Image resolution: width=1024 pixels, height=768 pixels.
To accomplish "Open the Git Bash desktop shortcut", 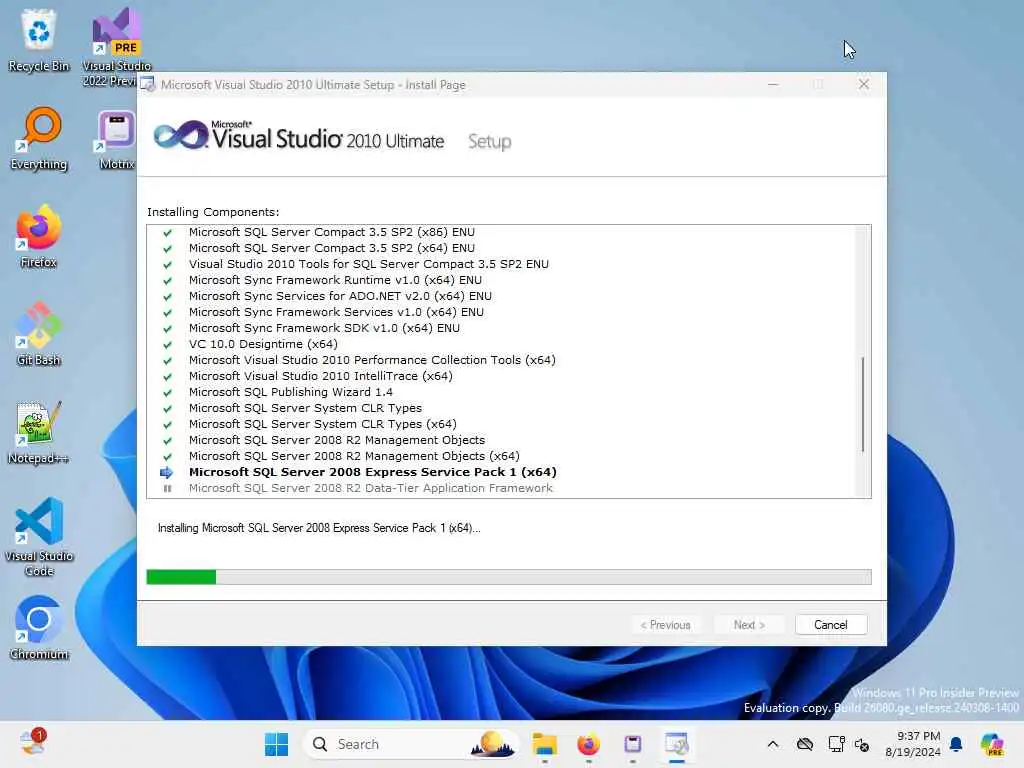I will [39, 334].
